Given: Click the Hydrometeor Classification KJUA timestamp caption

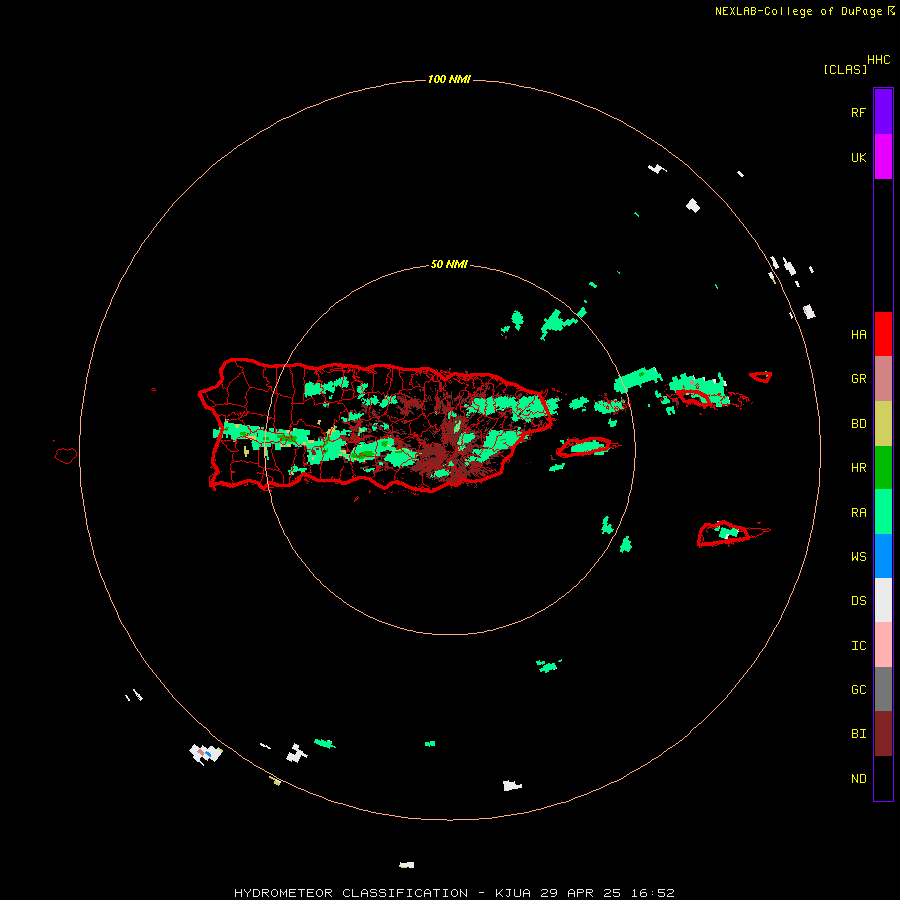Looking at the screenshot, I should 454,893.
